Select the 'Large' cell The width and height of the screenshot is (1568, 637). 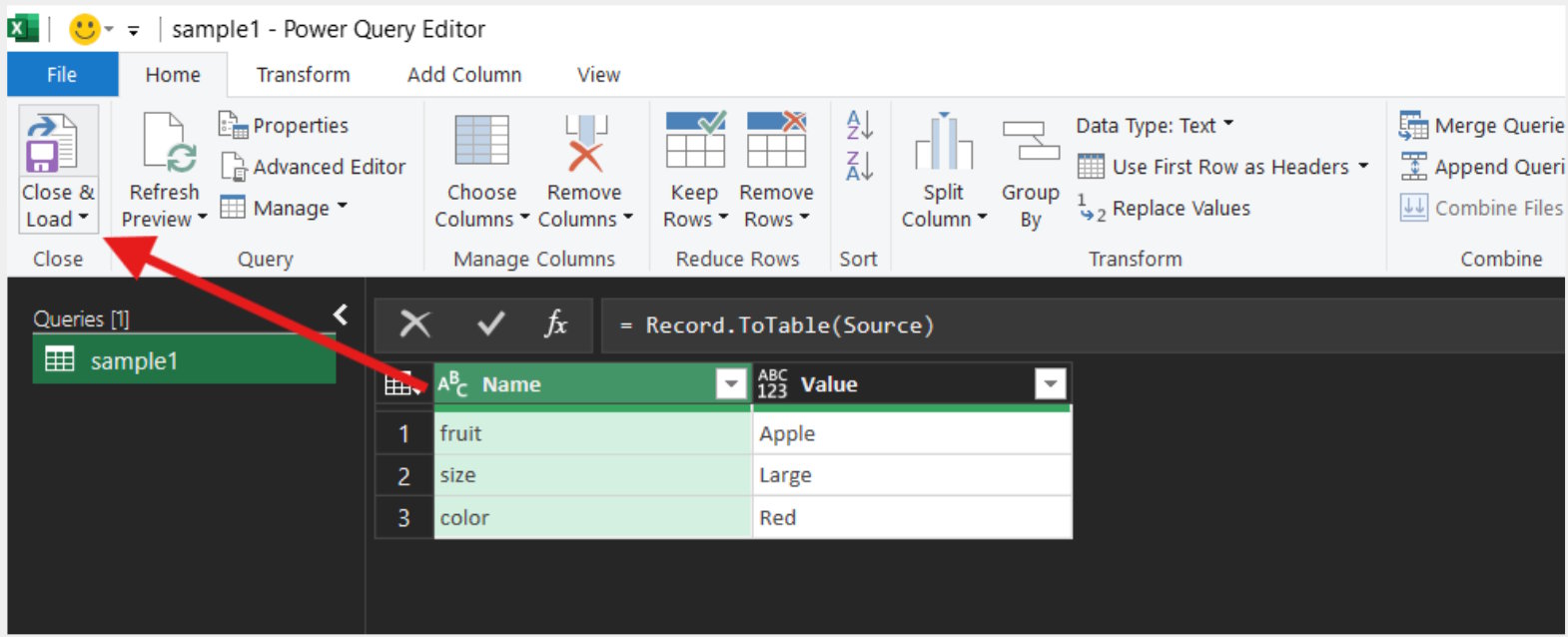click(912, 475)
